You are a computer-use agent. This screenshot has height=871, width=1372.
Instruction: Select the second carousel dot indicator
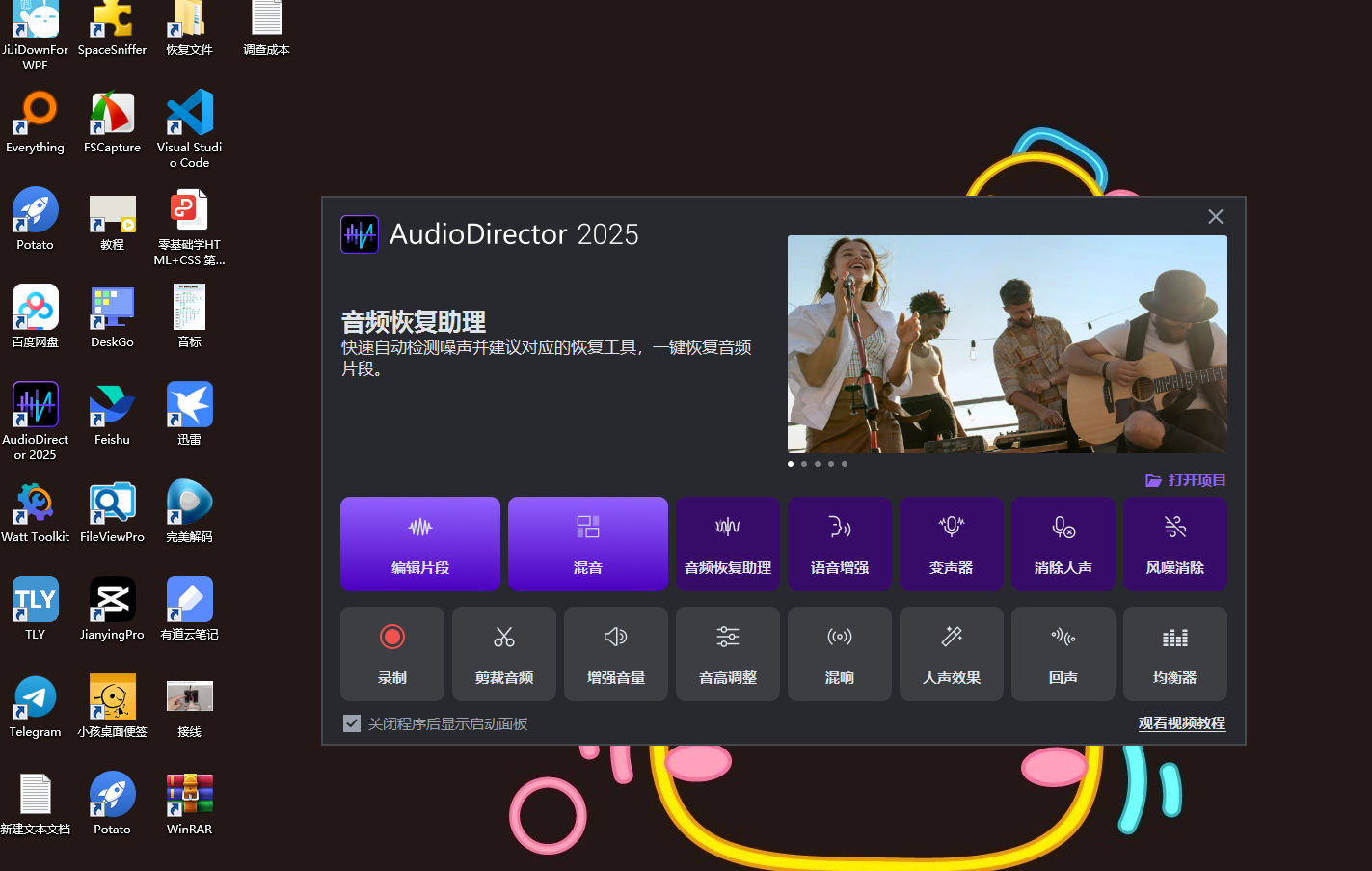coord(804,464)
